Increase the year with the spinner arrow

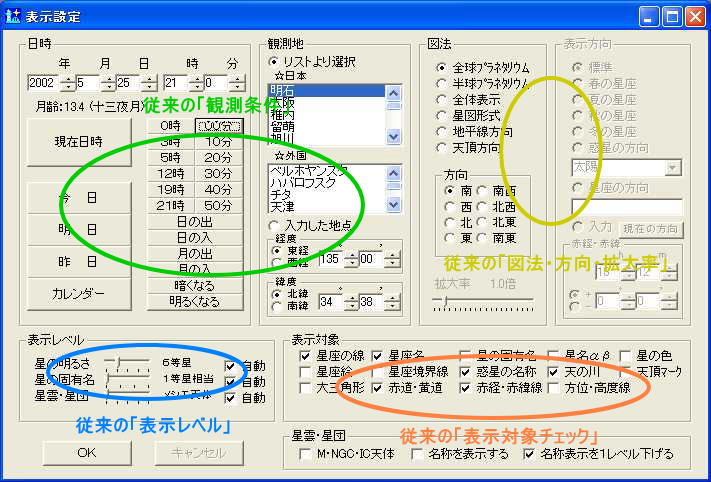tap(67, 78)
